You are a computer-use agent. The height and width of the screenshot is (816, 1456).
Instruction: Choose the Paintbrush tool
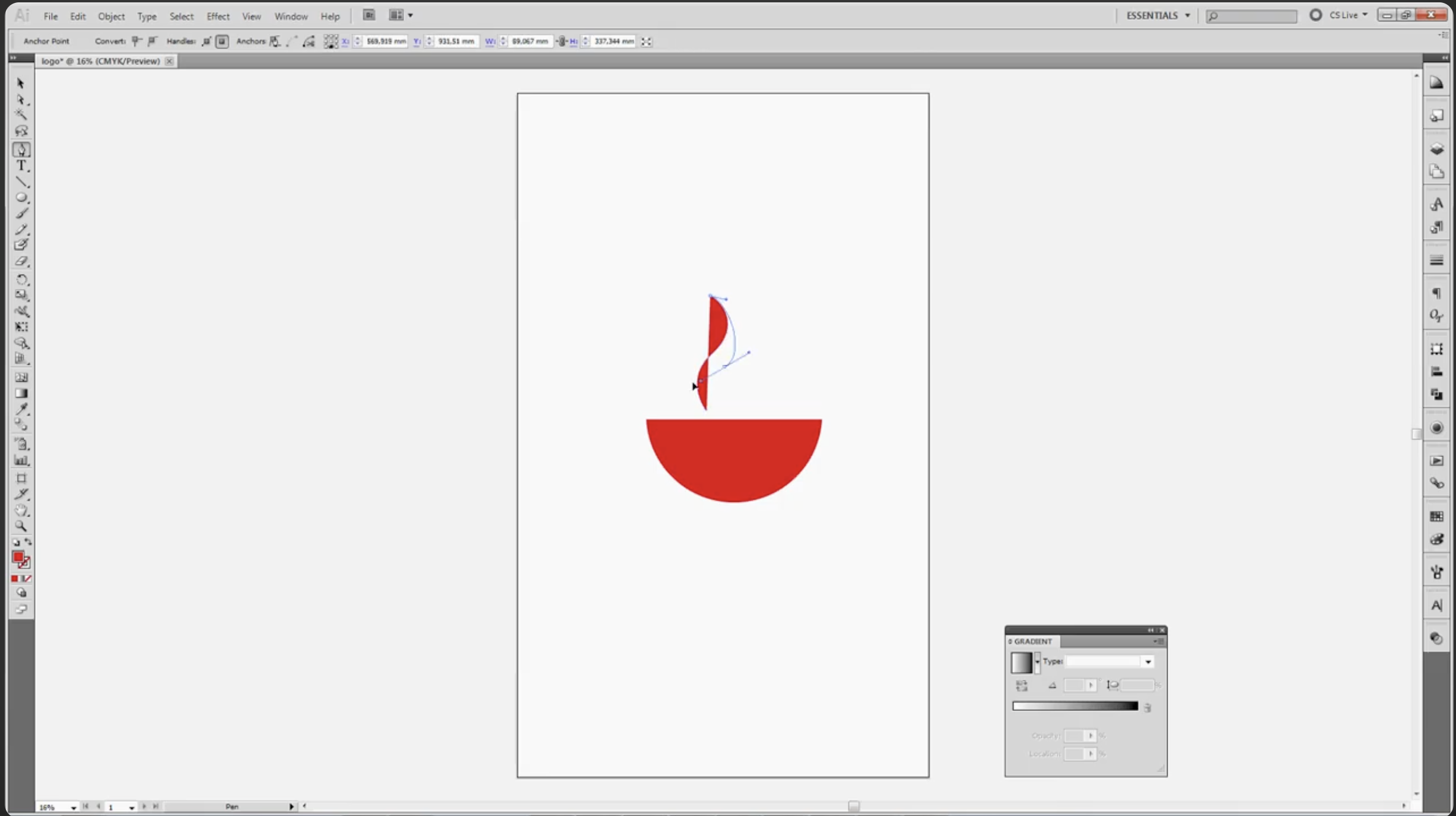coord(22,213)
